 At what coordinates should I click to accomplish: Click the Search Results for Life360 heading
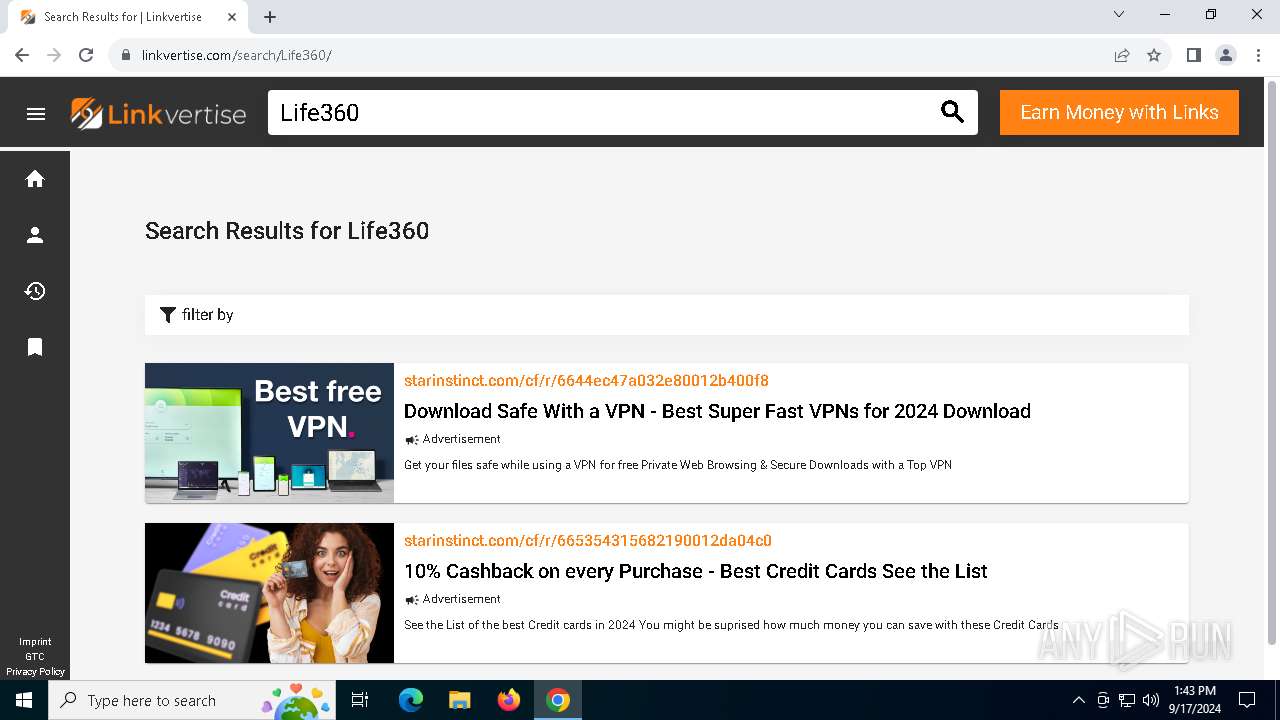click(x=287, y=231)
